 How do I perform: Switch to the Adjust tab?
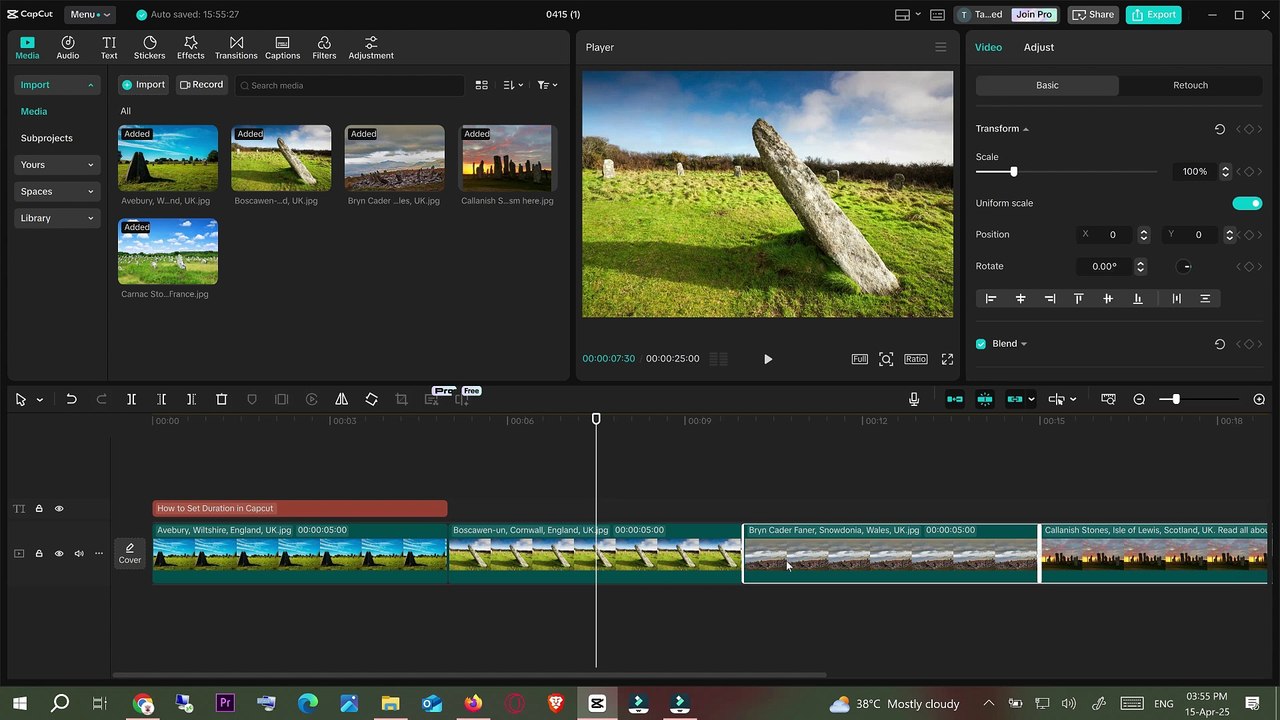1038,47
